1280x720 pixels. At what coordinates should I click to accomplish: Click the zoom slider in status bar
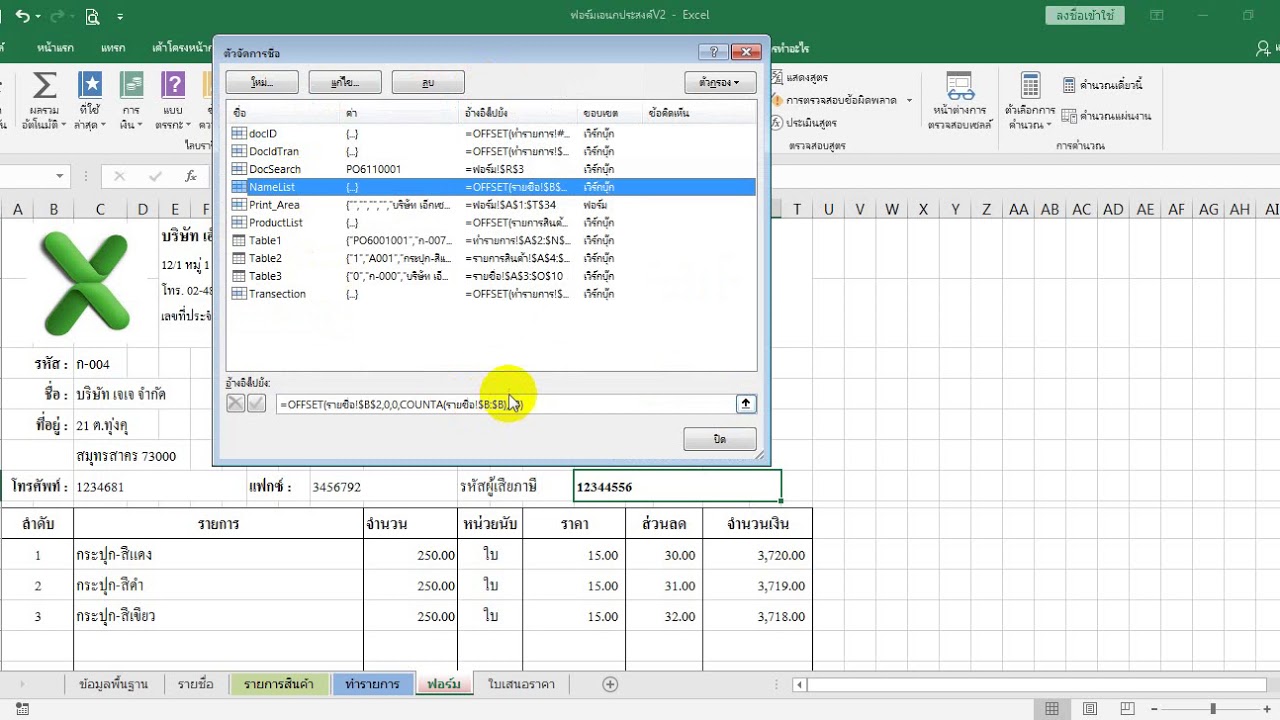coord(1213,709)
